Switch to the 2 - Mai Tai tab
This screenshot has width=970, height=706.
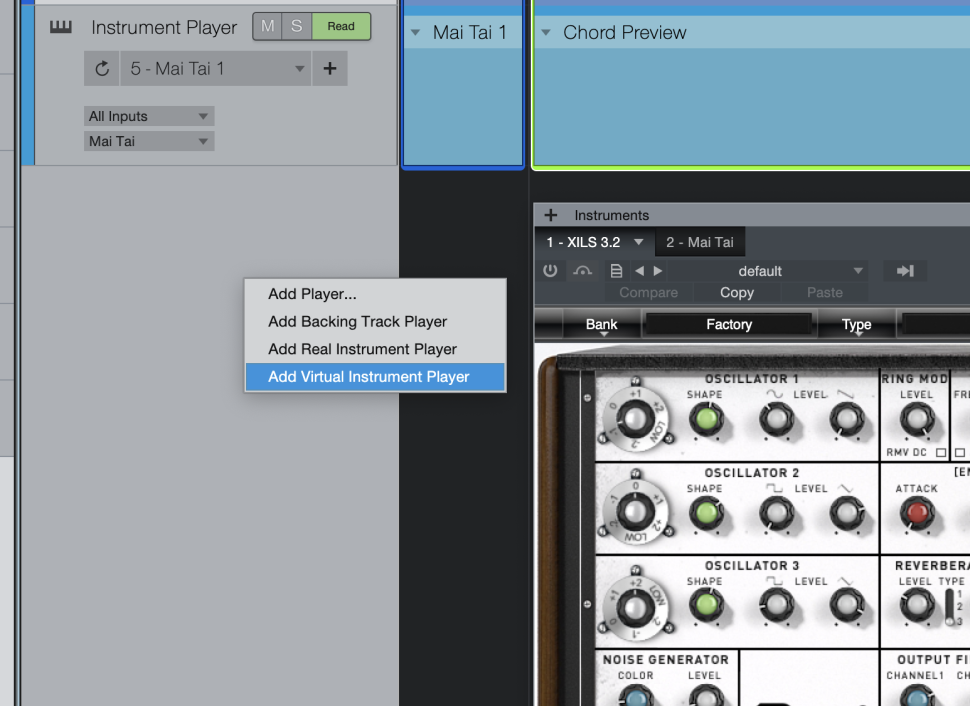(700, 242)
